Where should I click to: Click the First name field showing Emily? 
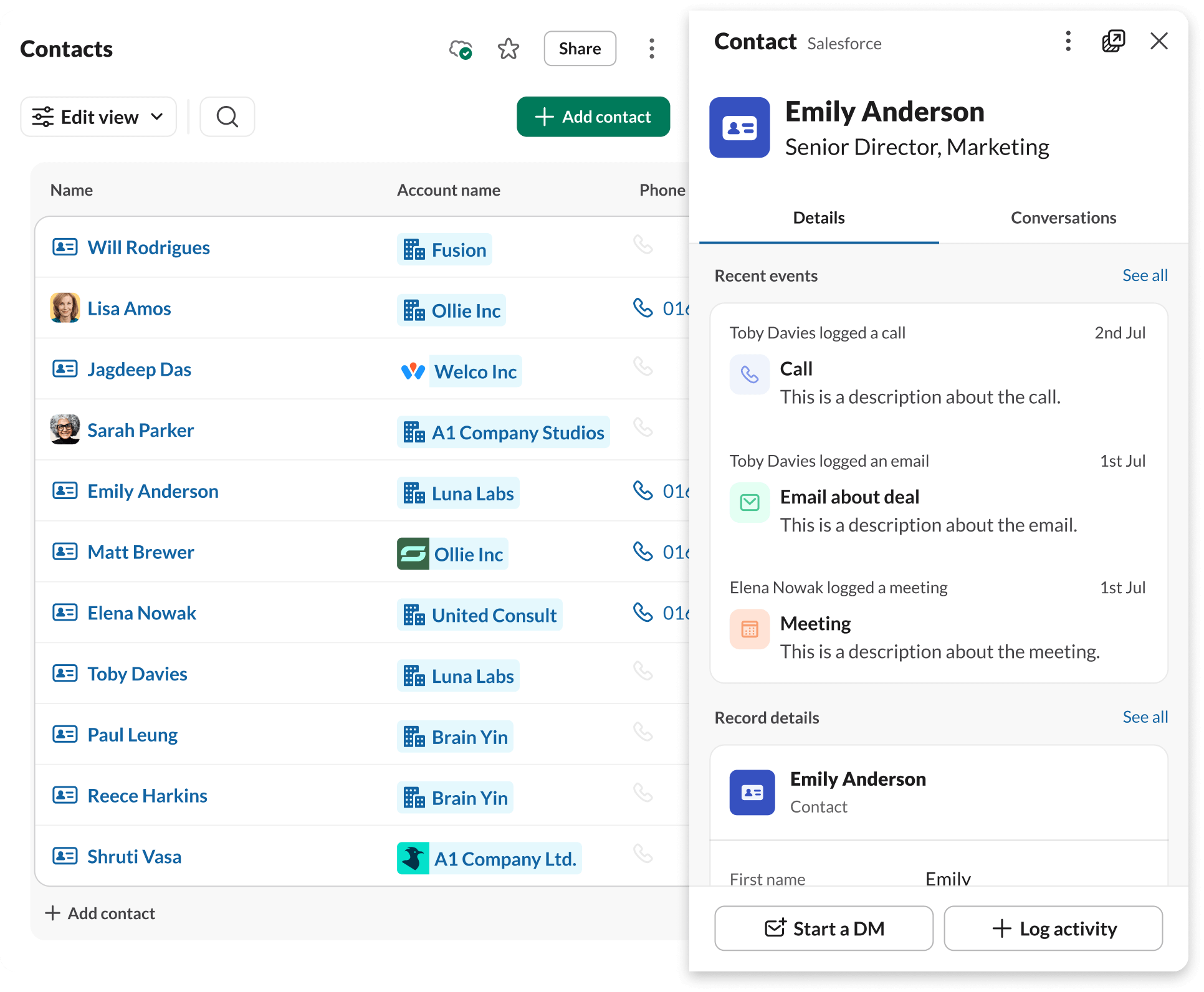[x=947, y=877]
